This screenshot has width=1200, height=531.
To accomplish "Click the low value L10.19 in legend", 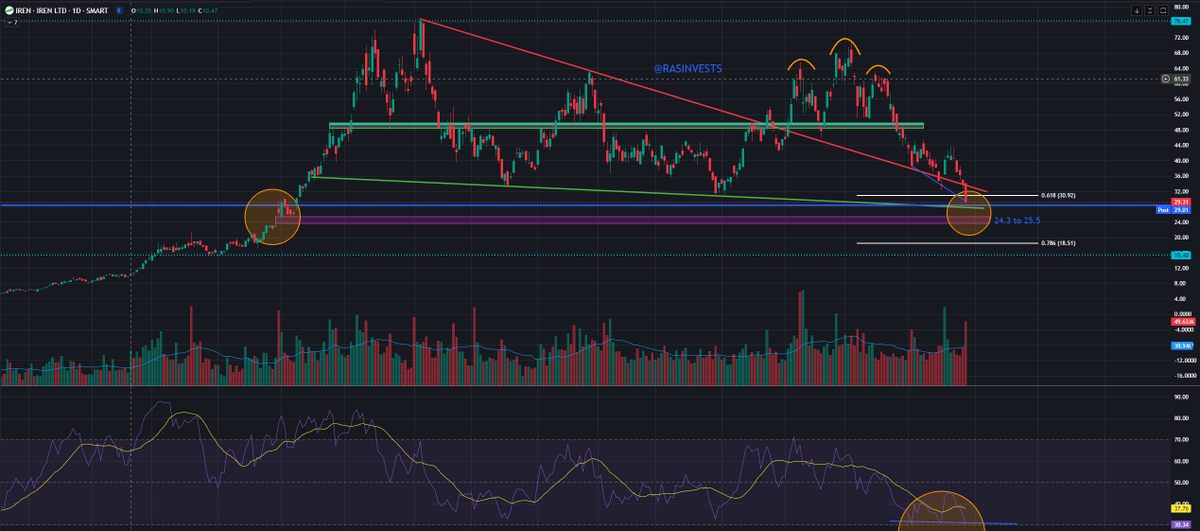I will (x=186, y=10).
